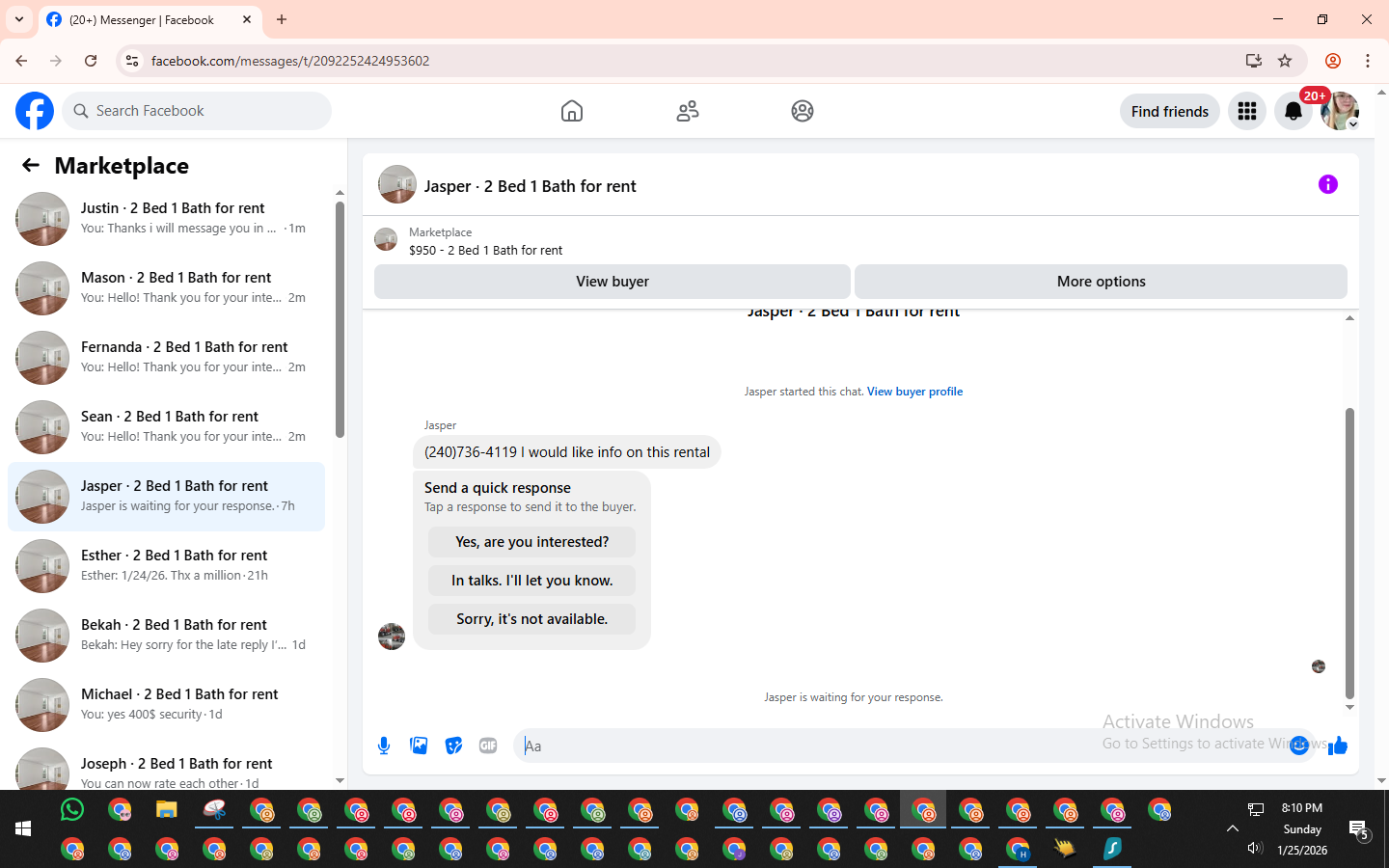Screen dimensions: 1389x868
Task: Open Esther's rental conversation
Action: pyautogui.click(x=166, y=566)
